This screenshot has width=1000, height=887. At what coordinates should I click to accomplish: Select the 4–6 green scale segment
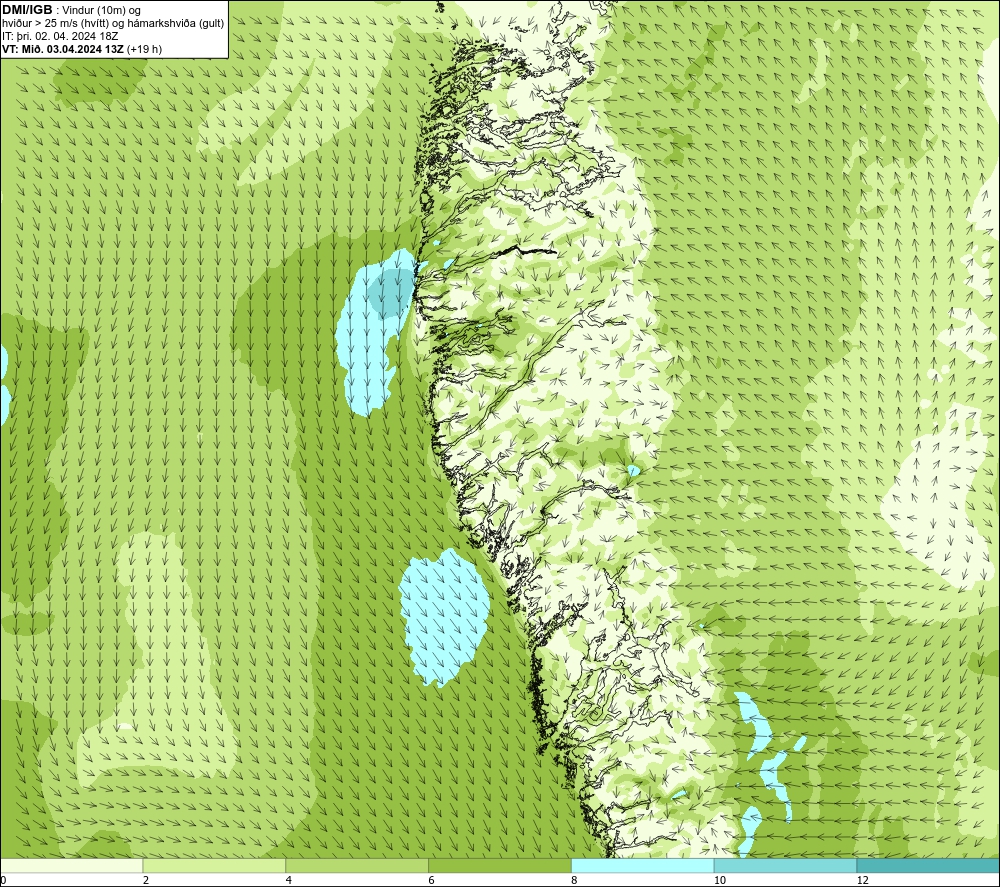click(x=357, y=865)
